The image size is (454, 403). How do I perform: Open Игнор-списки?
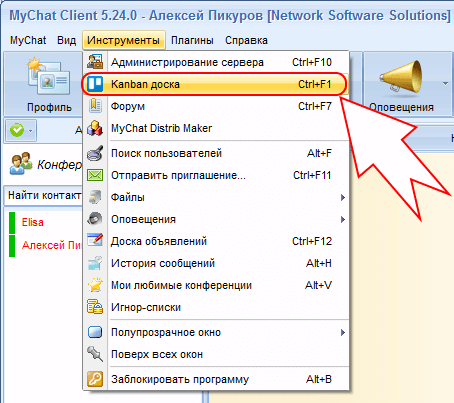(x=216, y=307)
